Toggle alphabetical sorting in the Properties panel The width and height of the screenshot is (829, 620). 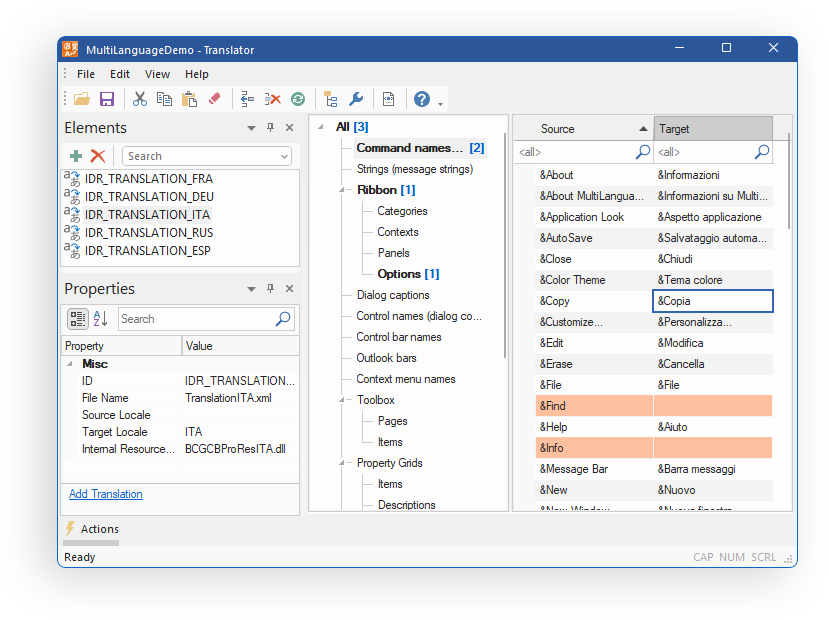click(100, 318)
